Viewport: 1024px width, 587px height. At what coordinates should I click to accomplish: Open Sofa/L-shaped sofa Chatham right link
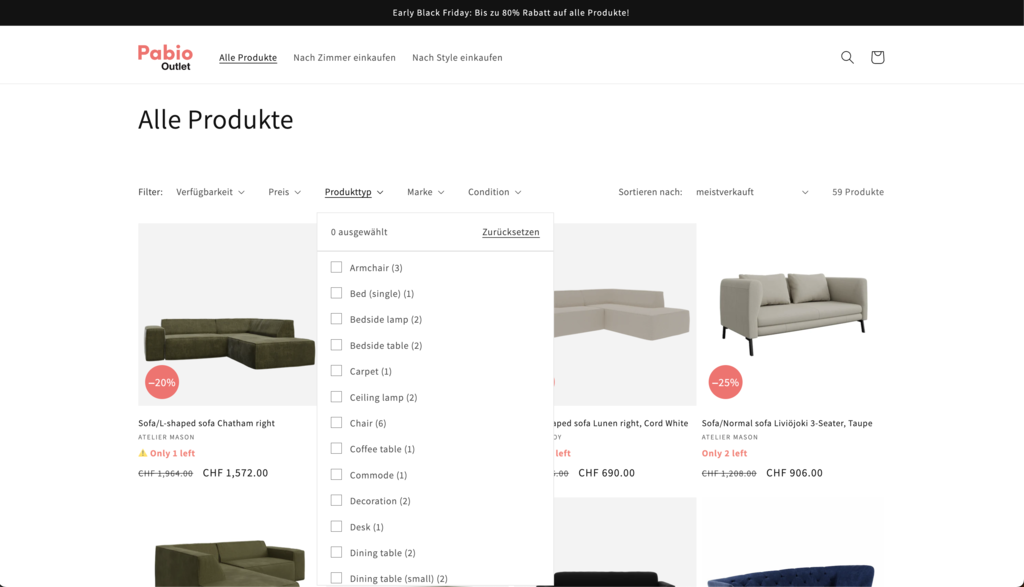(x=206, y=423)
